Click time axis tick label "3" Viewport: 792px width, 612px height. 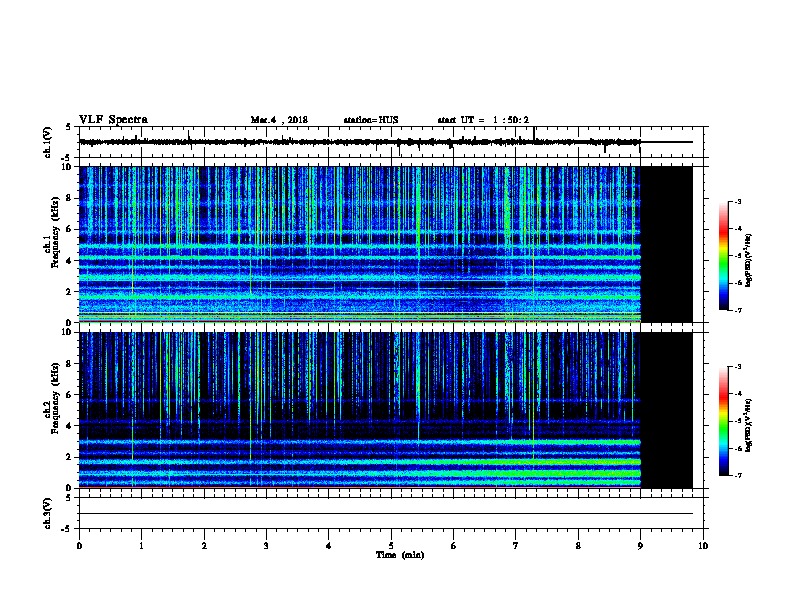(x=266, y=546)
